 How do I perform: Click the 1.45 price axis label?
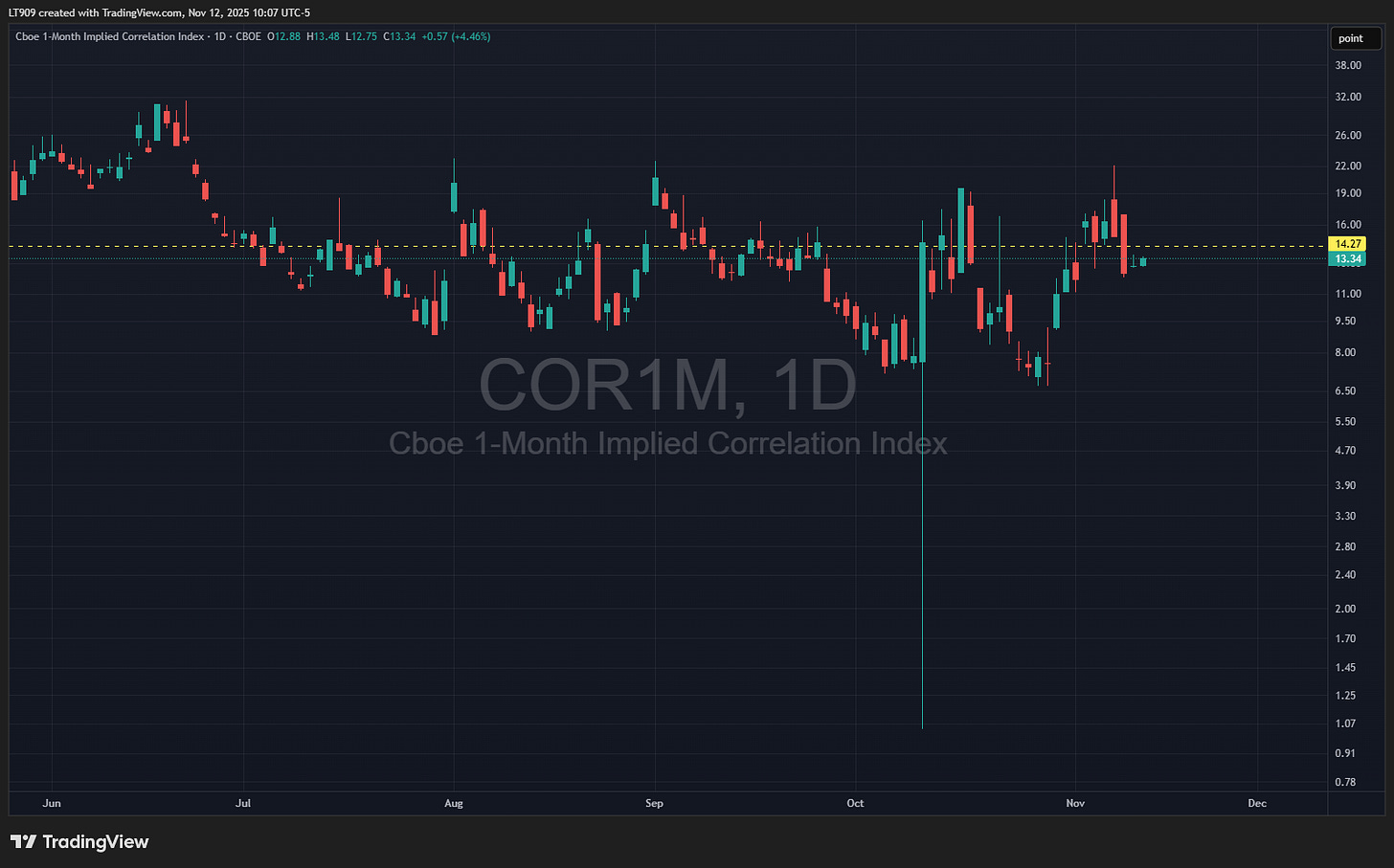(x=1345, y=667)
